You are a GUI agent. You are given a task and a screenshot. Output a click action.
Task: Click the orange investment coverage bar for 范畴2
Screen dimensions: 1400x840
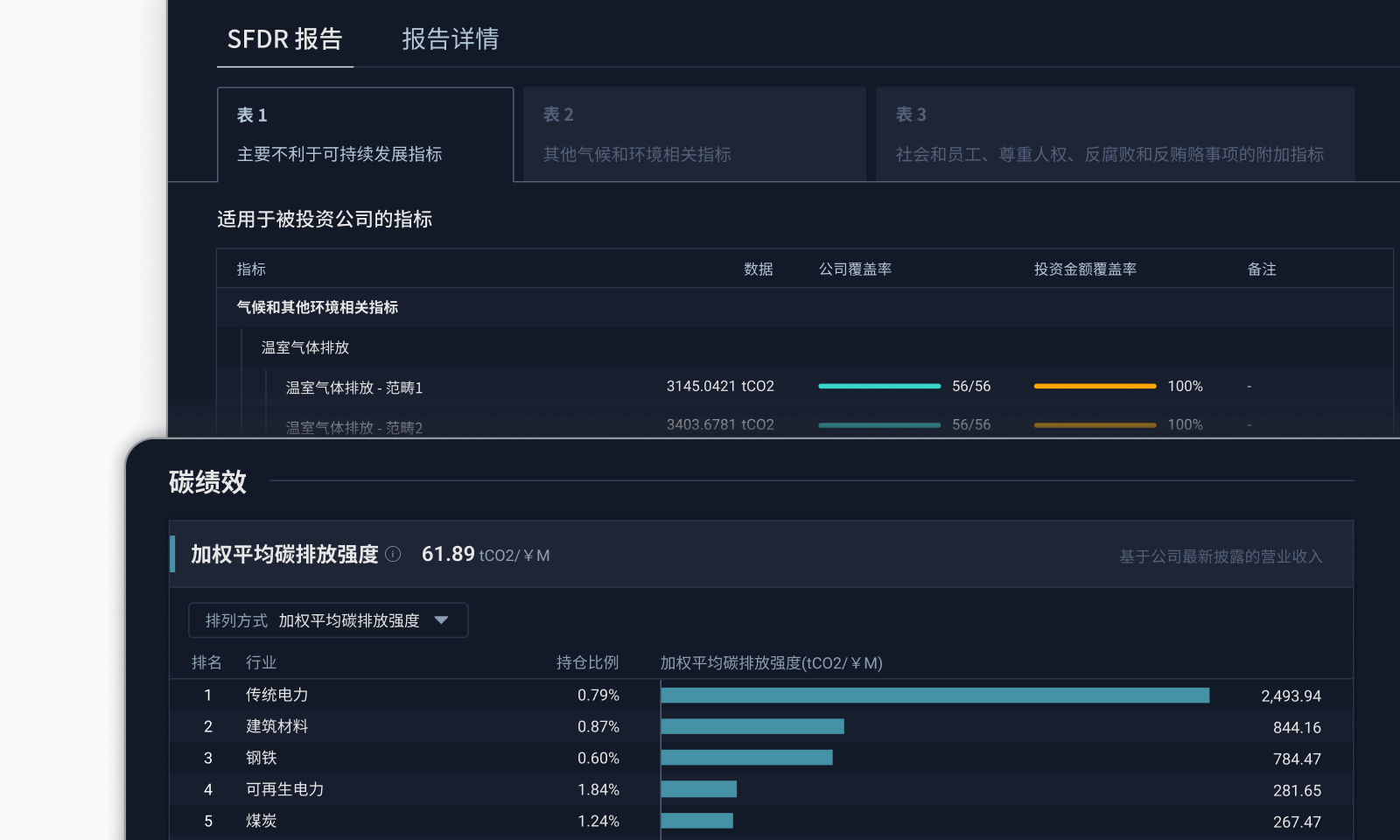coord(1095,425)
